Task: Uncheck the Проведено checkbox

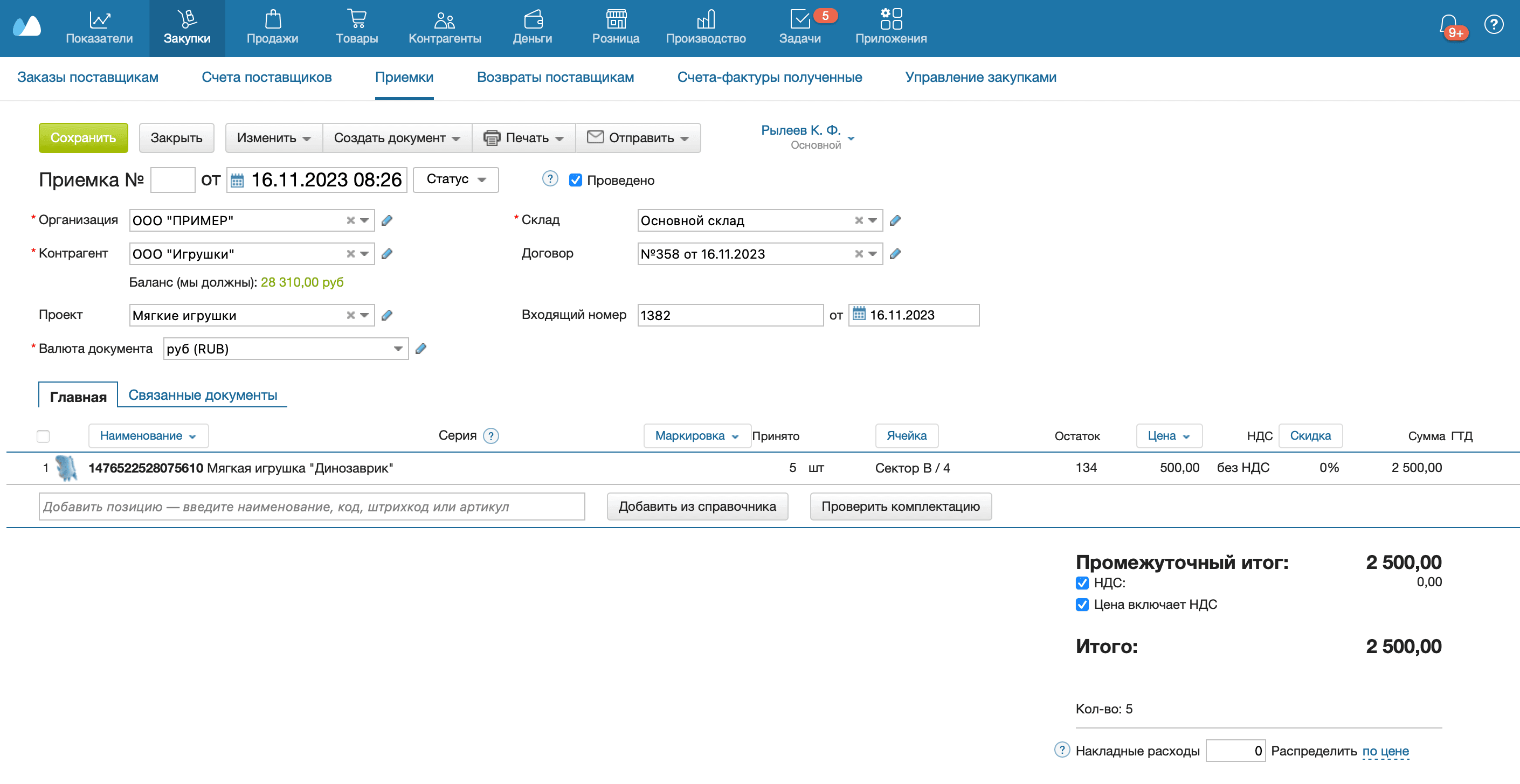Action: 575,181
